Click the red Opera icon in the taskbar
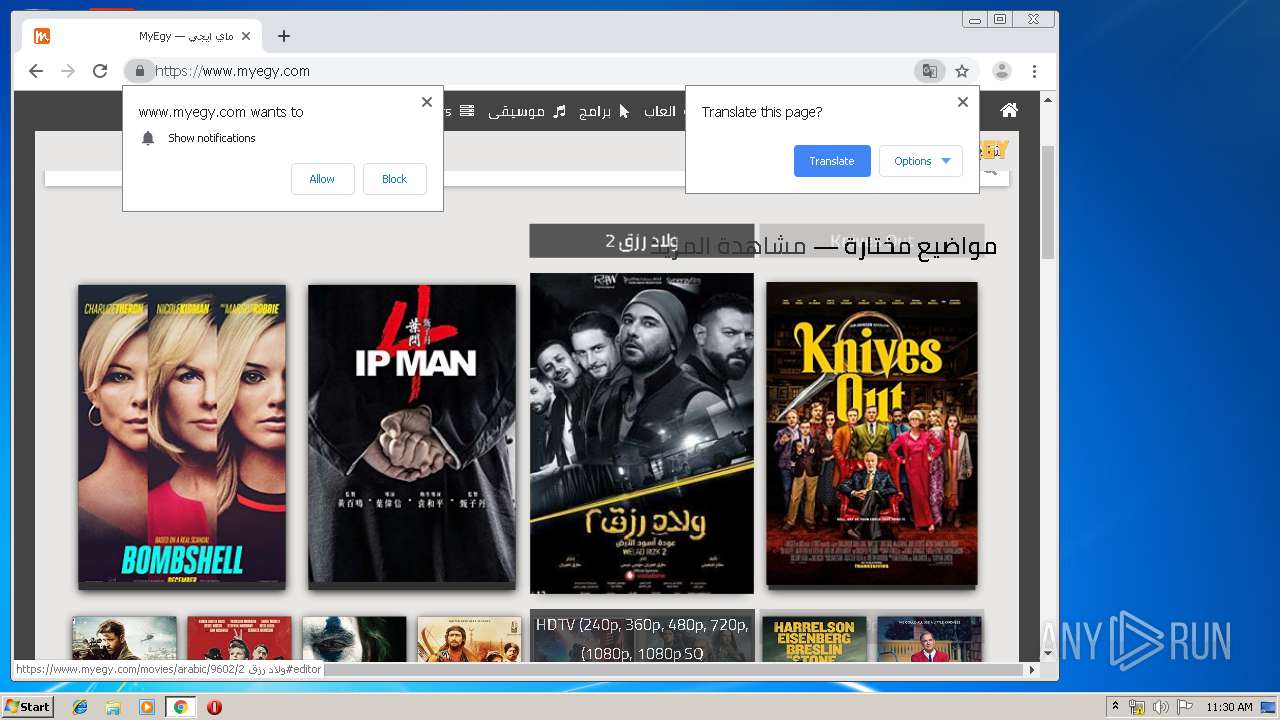Viewport: 1280px width, 720px height. (214, 707)
